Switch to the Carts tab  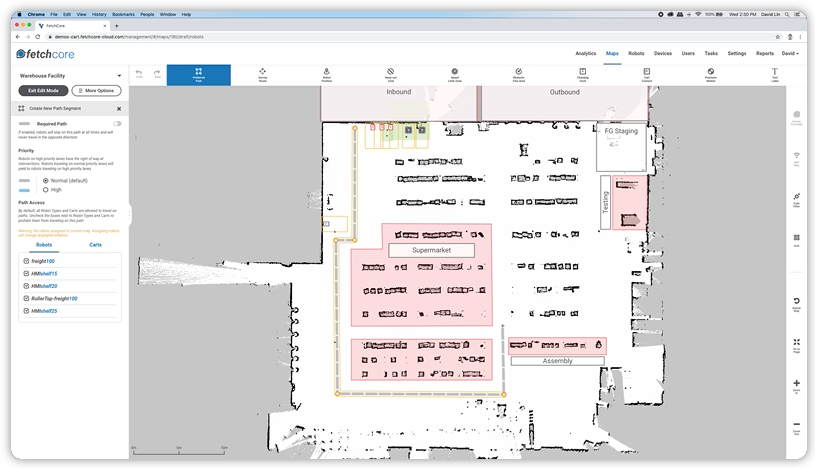[x=95, y=244]
